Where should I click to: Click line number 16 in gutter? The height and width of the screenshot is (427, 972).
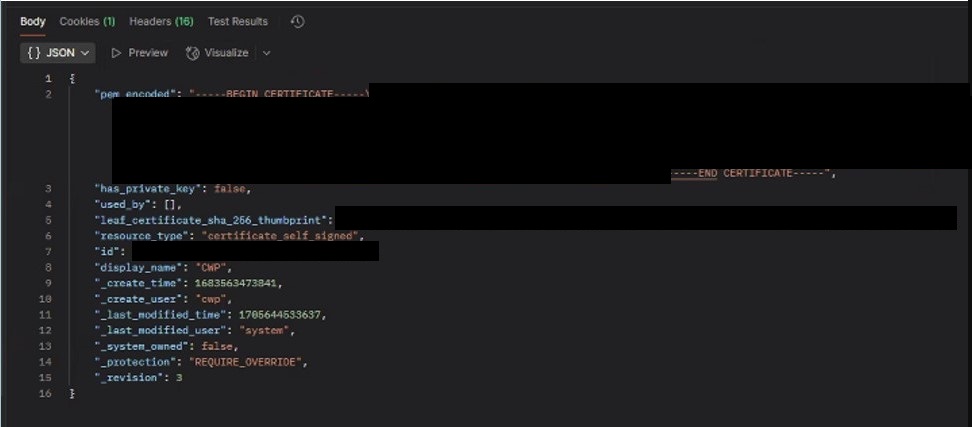tap(46, 394)
